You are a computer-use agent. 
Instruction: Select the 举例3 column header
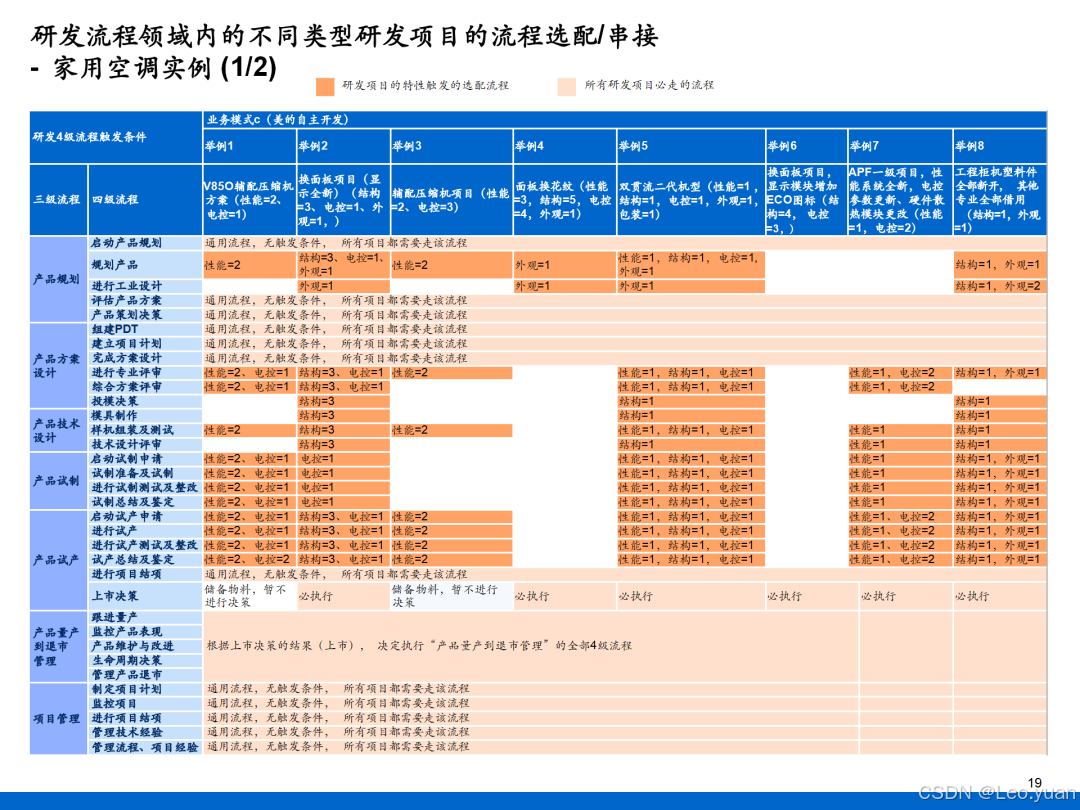(x=452, y=146)
